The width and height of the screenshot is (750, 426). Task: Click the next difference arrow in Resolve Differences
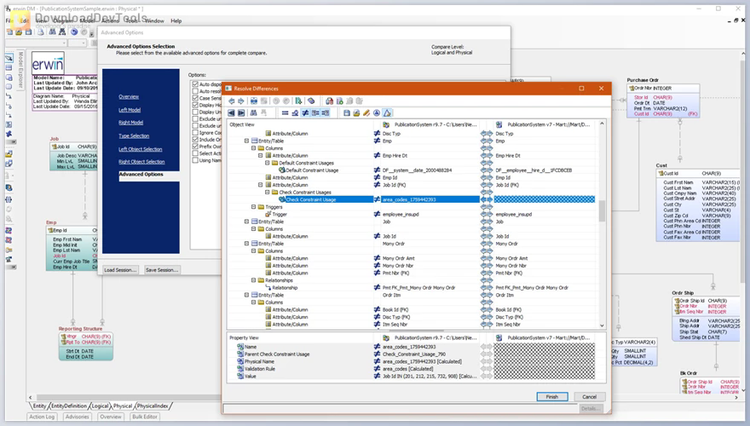click(x=241, y=101)
